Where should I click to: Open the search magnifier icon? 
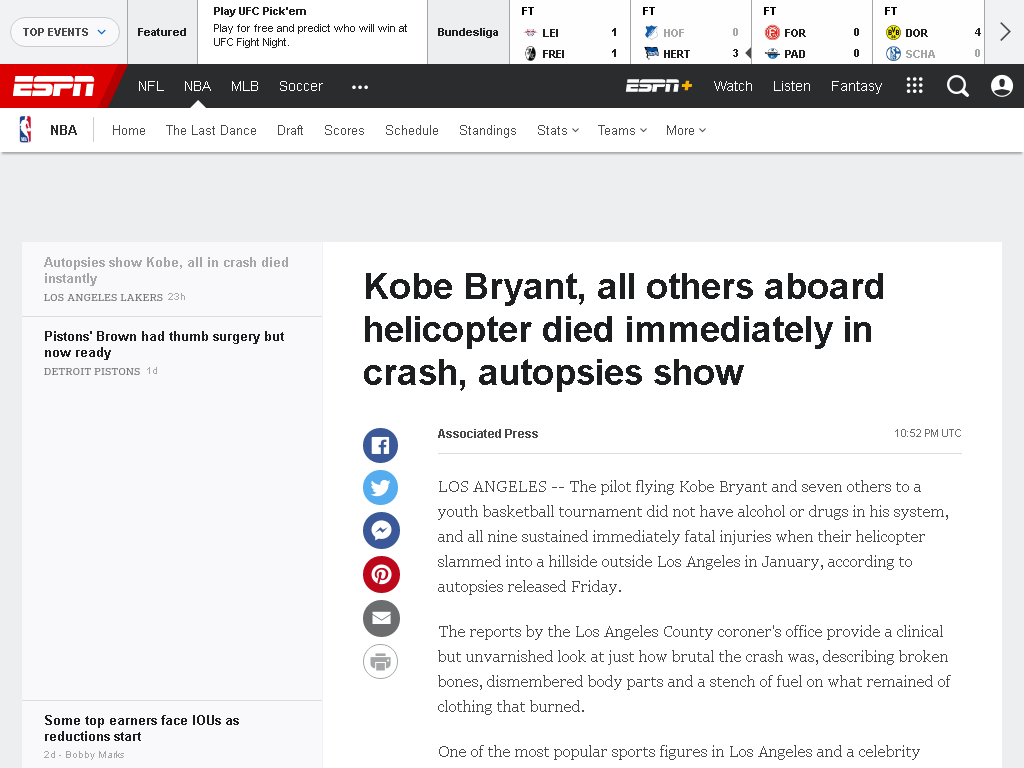957,86
